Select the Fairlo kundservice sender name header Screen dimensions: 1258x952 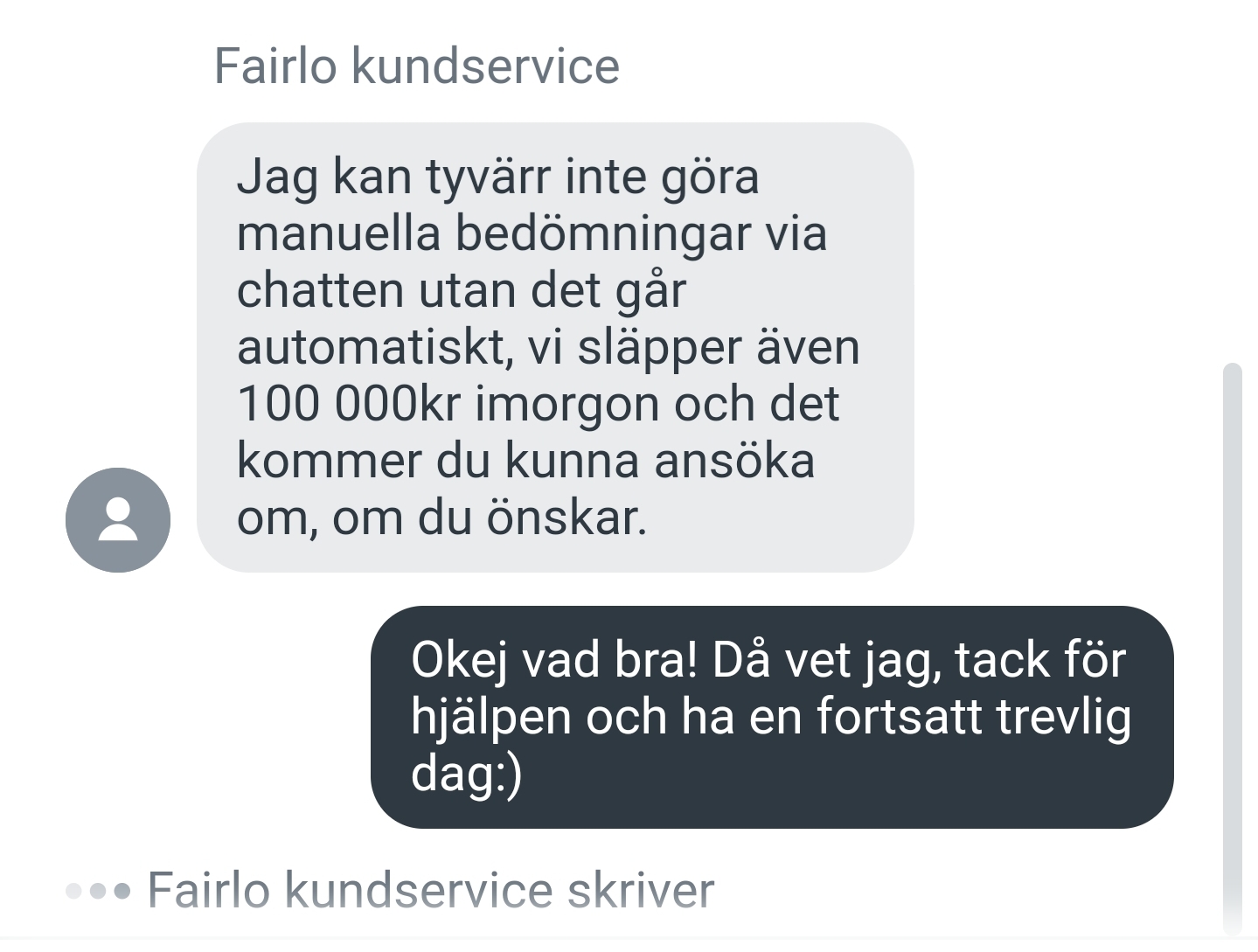[417, 66]
